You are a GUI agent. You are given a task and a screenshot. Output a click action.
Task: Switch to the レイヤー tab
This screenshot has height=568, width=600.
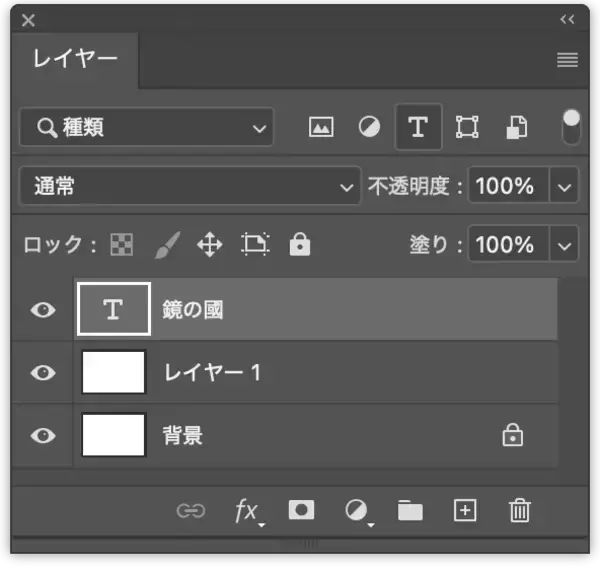[x=75, y=60]
